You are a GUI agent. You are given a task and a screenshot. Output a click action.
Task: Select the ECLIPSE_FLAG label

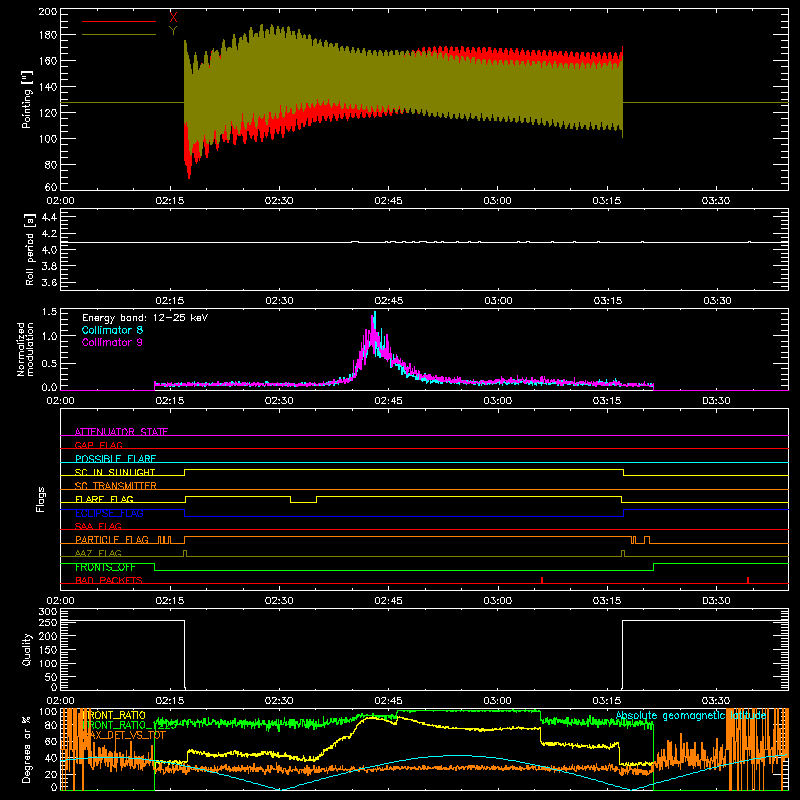click(x=109, y=513)
